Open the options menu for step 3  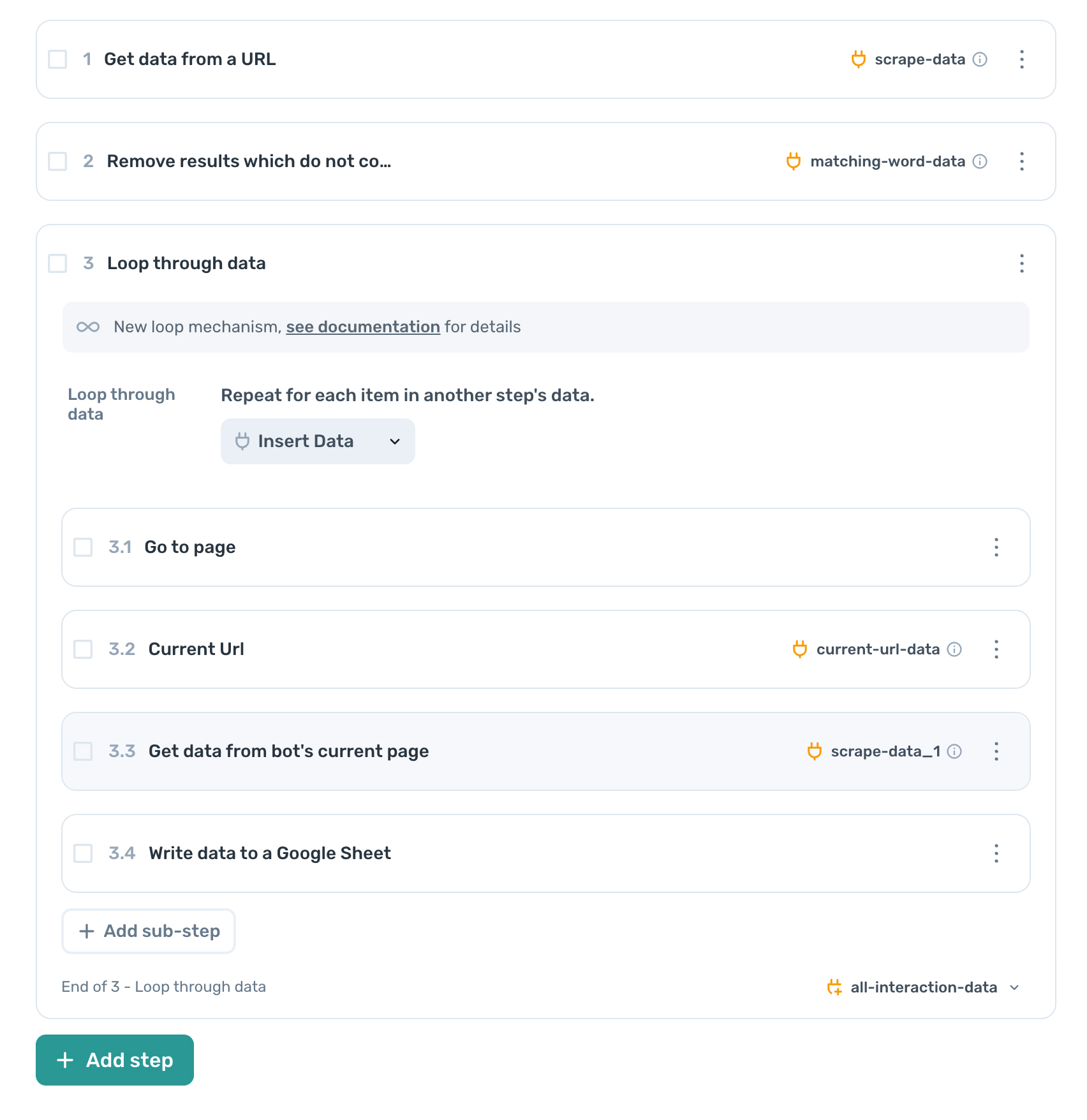[x=1021, y=263]
